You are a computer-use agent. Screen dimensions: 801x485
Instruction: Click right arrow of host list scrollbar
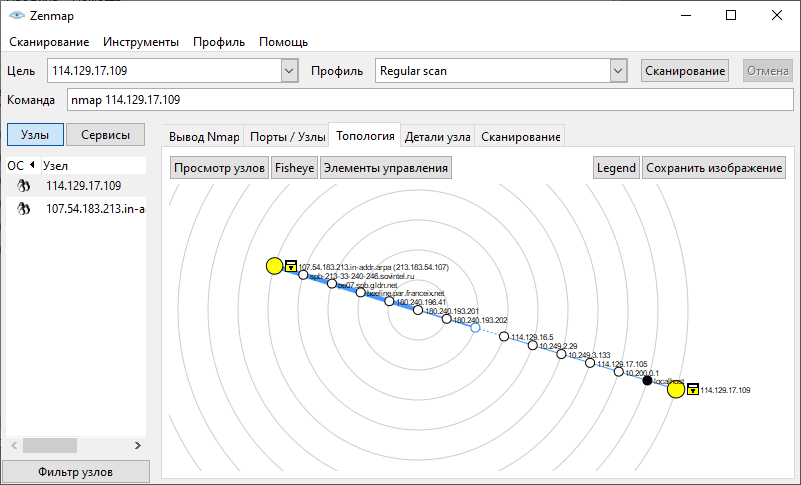click(138, 446)
